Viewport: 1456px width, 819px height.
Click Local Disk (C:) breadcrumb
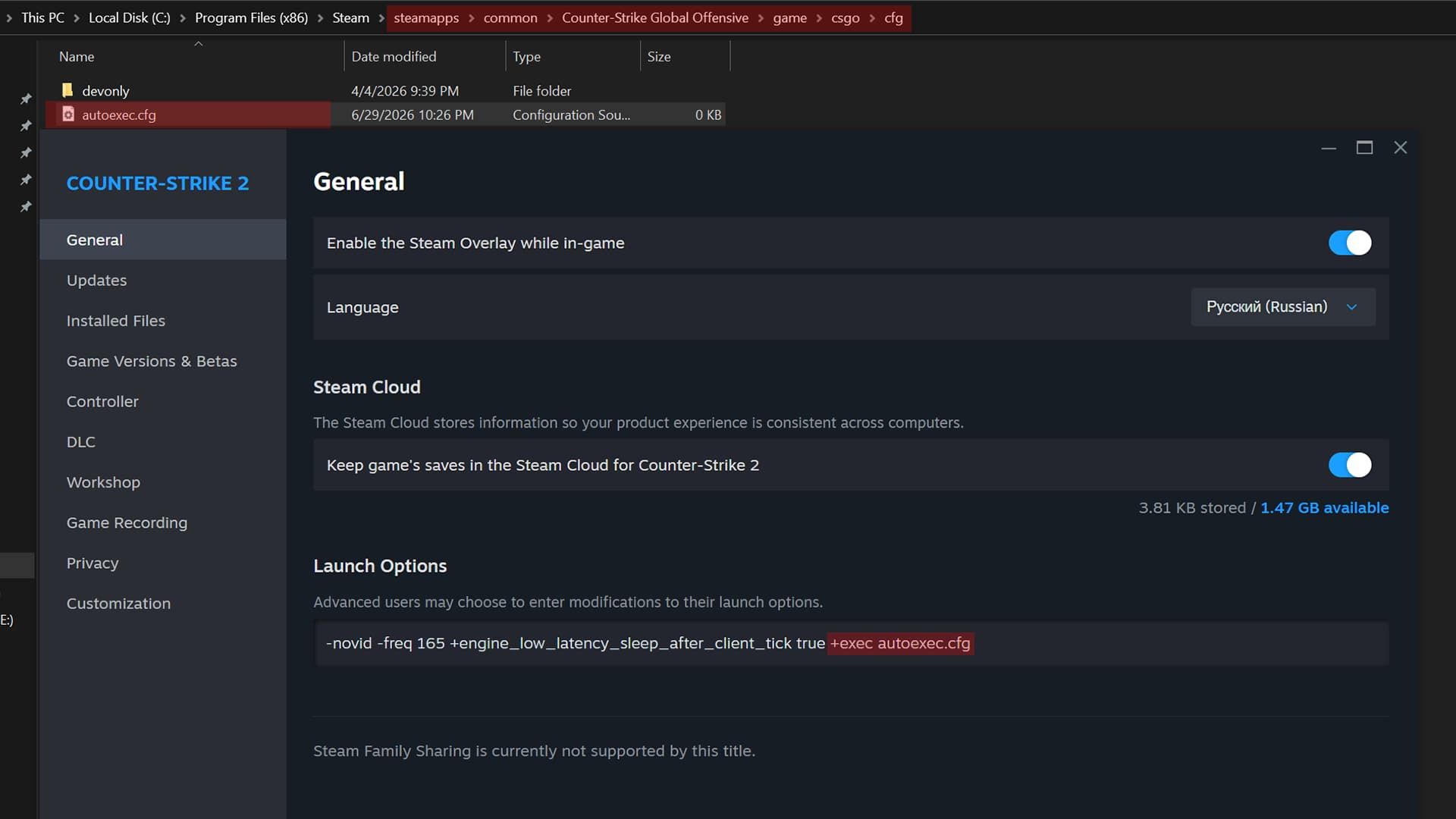[x=130, y=18]
